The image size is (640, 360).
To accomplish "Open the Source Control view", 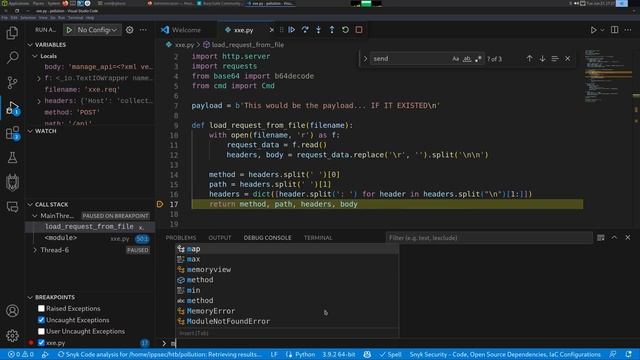I will (x=12, y=83).
